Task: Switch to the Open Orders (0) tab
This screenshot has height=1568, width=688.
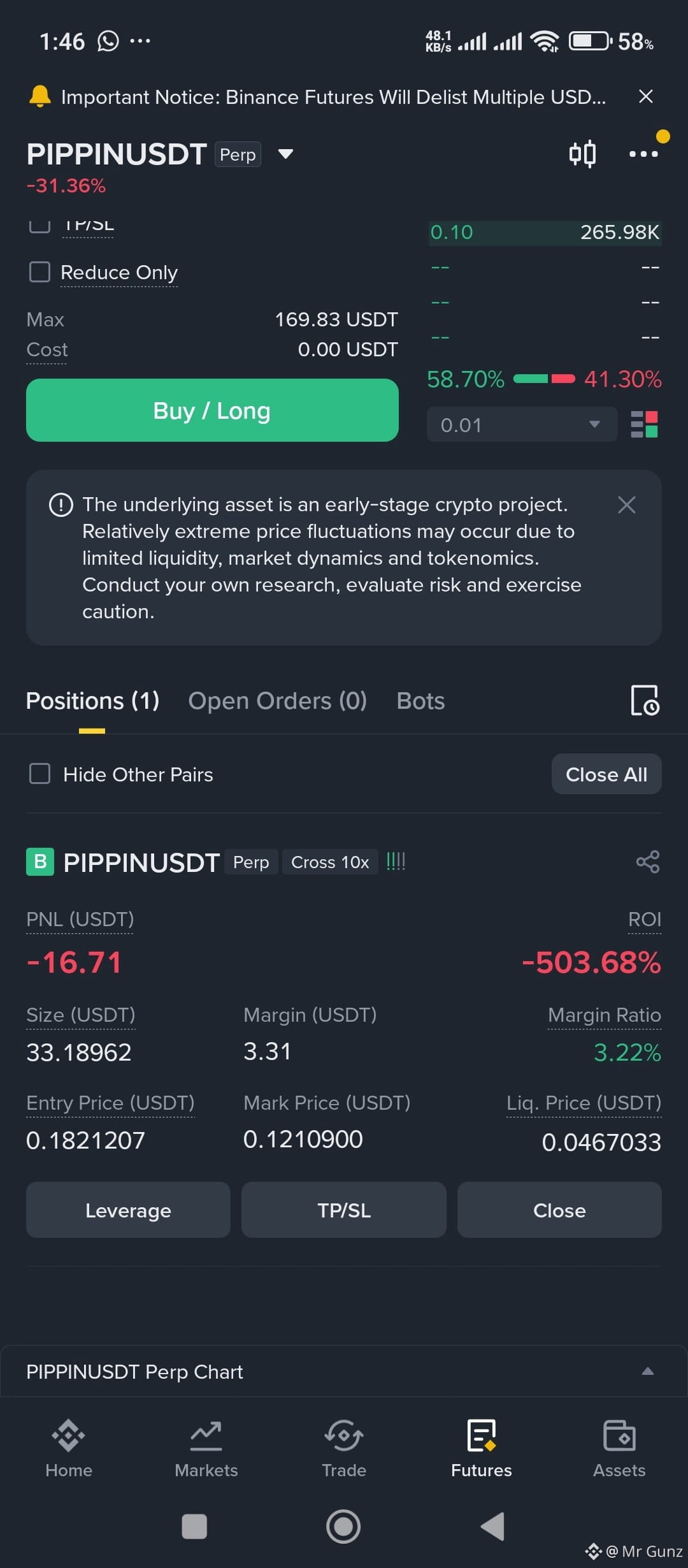Action: [278, 701]
